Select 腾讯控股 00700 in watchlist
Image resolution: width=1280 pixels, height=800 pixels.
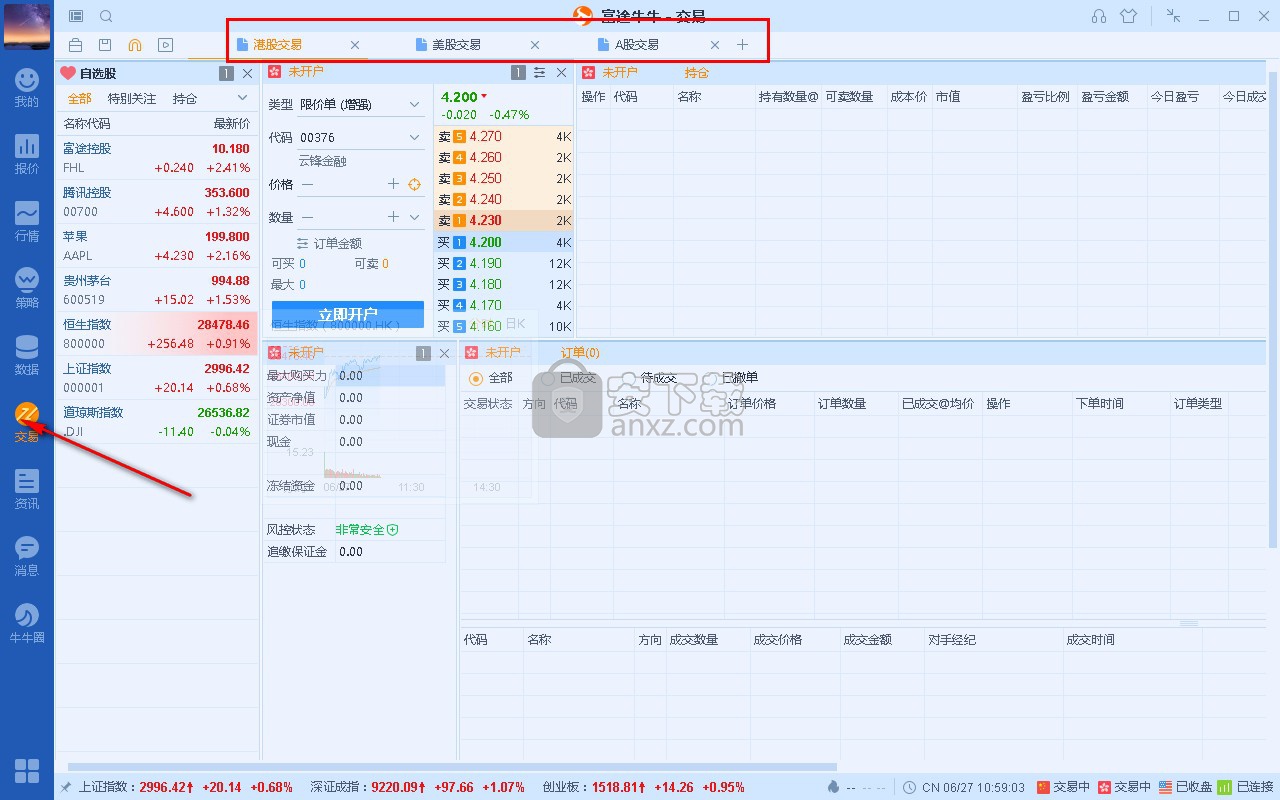(157, 202)
